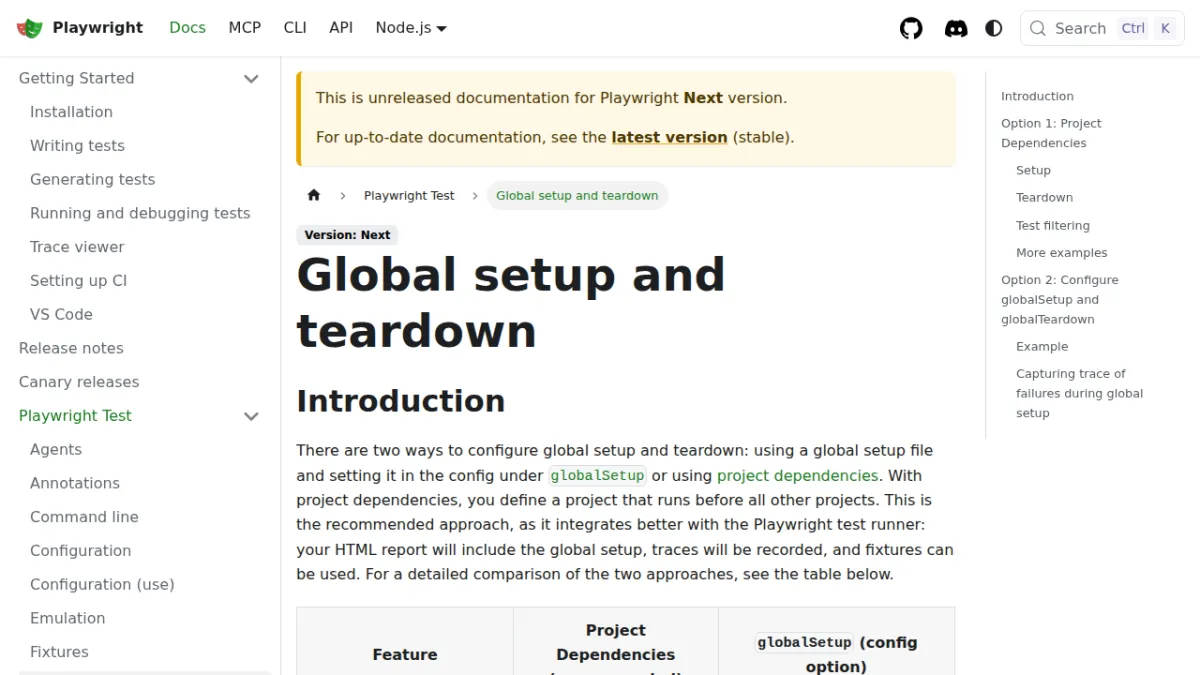Click the home breadcrumb icon

[x=314, y=195]
